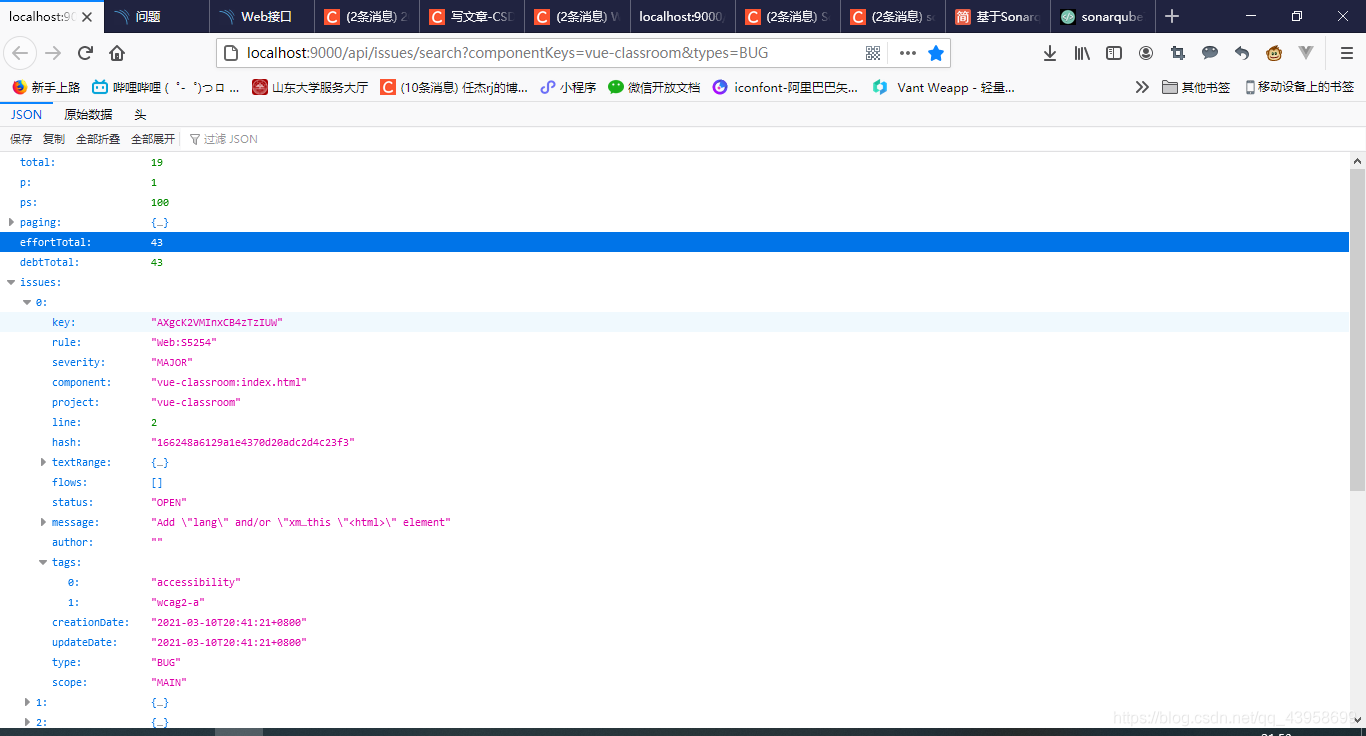Expand the message node
The width and height of the screenshot is (1366, 736).
43,522
